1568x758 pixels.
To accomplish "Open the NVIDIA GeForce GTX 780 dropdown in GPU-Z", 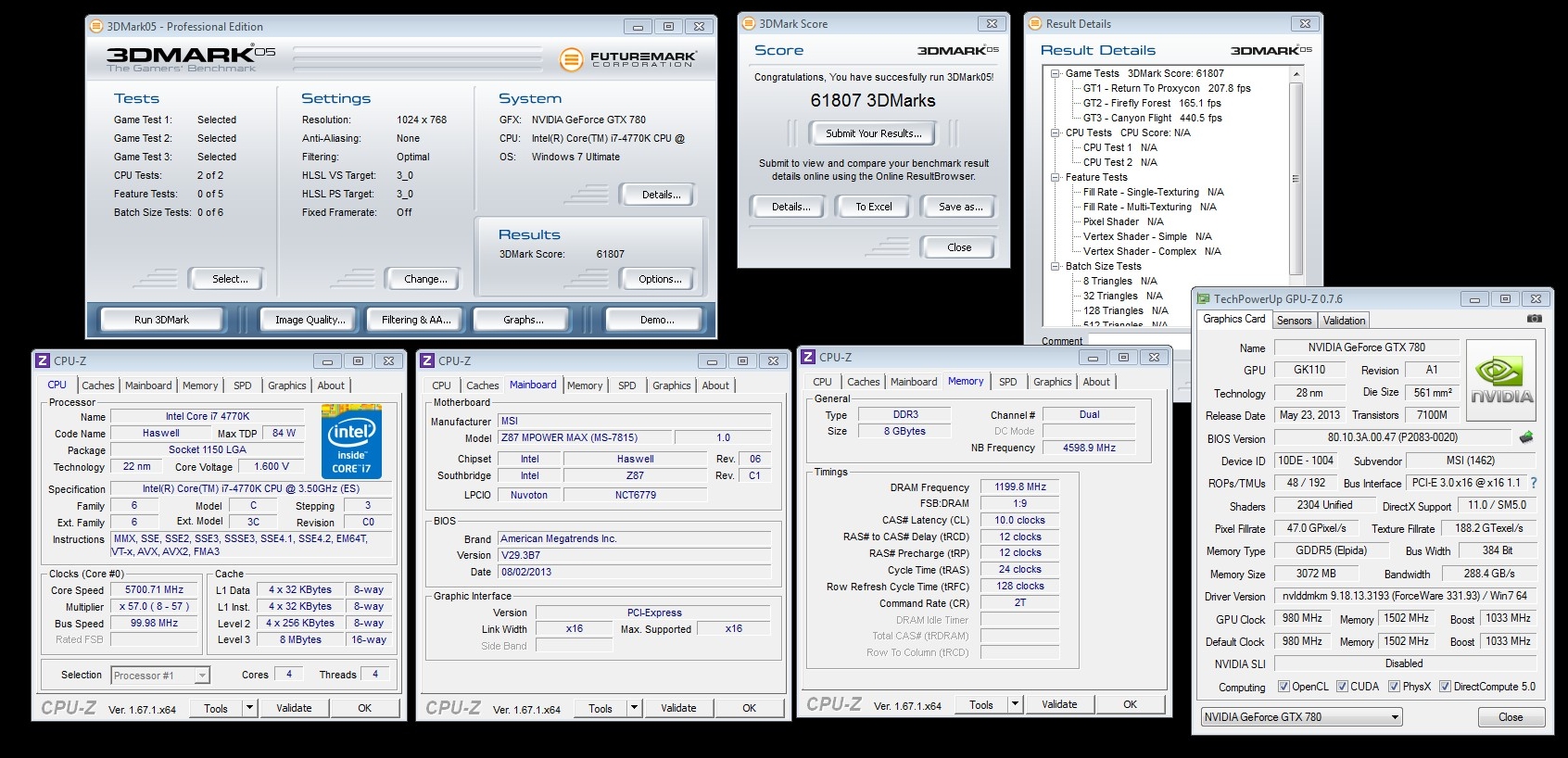I will tap(1301, 717).
